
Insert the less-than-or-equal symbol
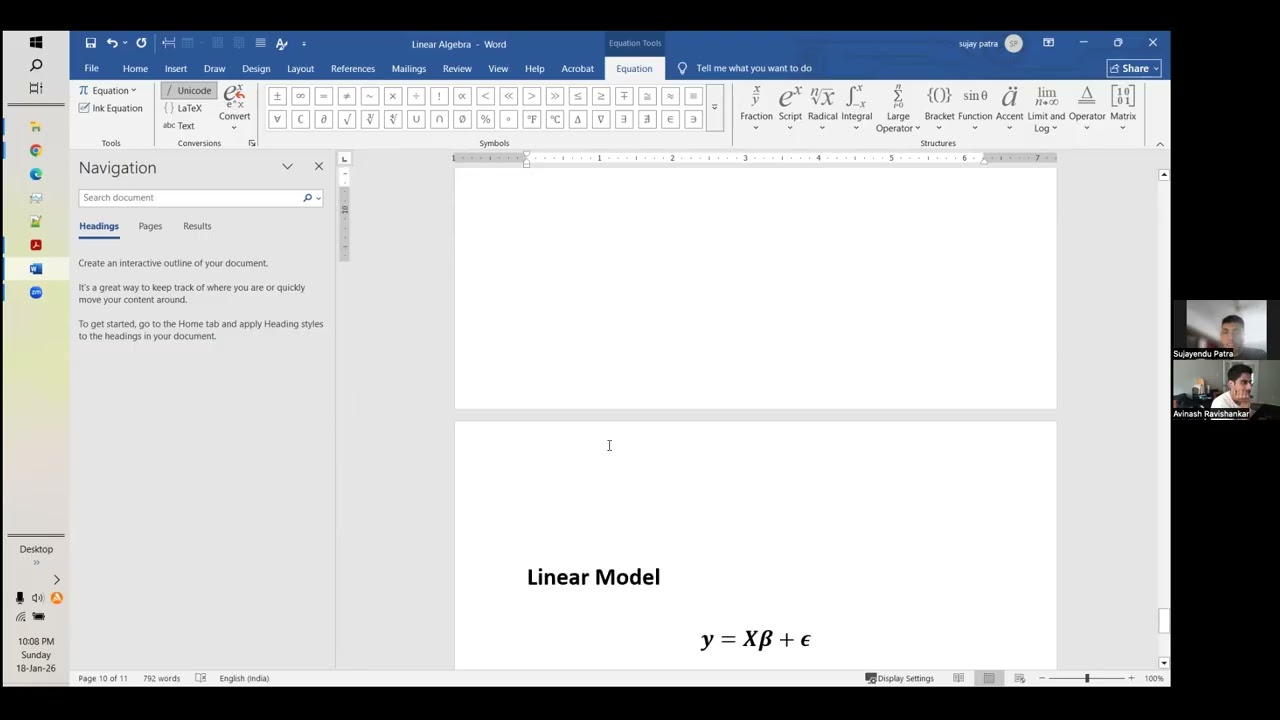tap(577, 96)
